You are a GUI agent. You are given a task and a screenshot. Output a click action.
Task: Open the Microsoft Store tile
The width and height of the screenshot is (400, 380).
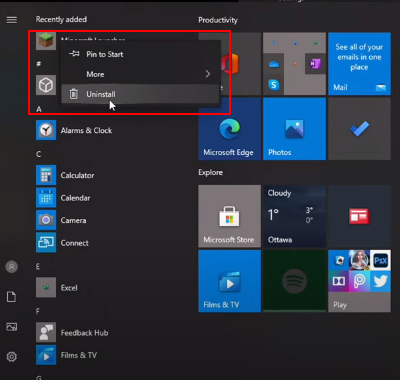230,216
